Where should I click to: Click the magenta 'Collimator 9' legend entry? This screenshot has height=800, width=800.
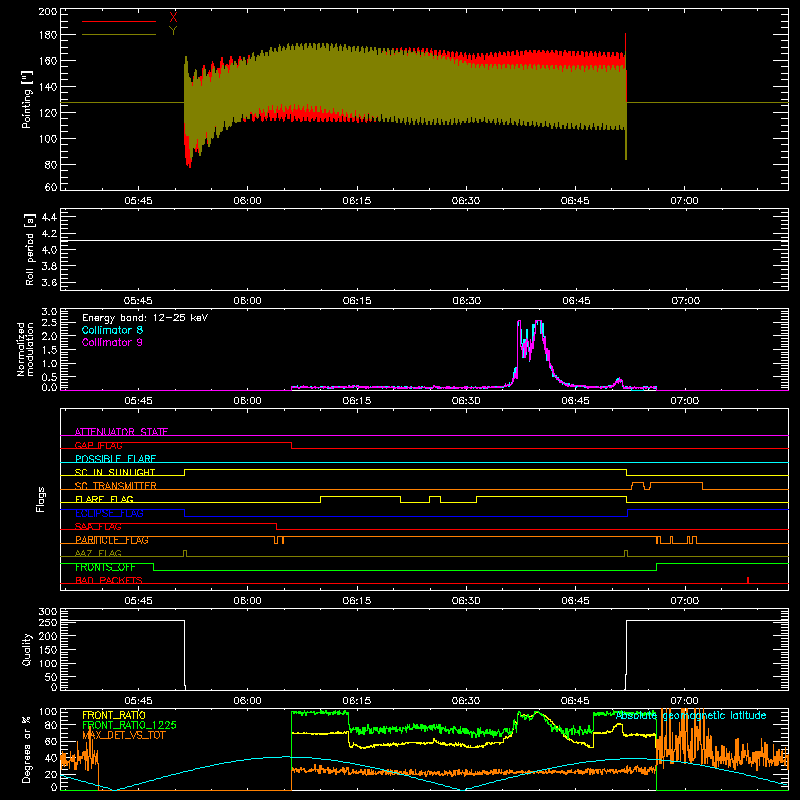coord(112,342)
